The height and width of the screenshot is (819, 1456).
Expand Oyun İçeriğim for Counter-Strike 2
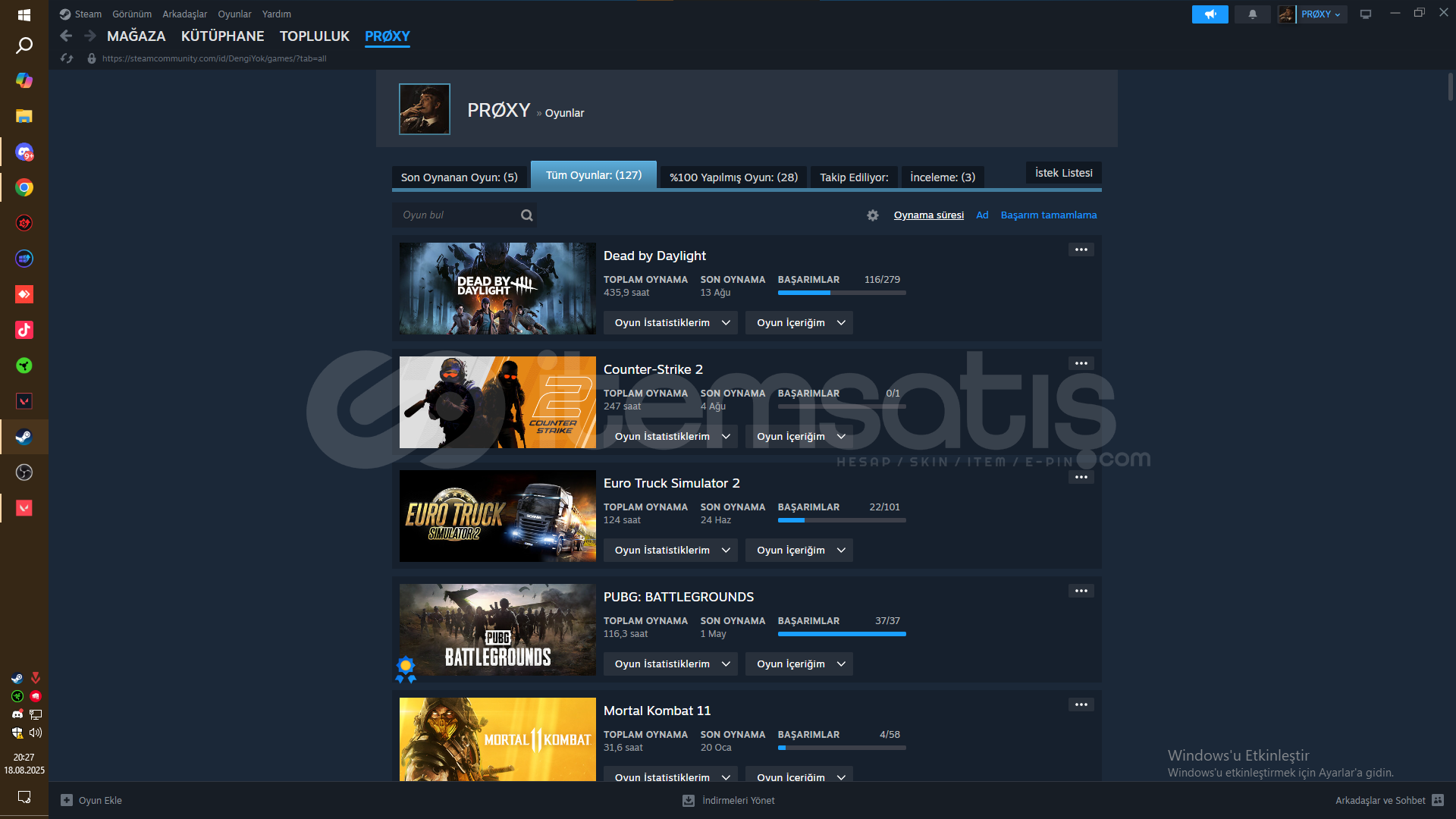[799, 437]
